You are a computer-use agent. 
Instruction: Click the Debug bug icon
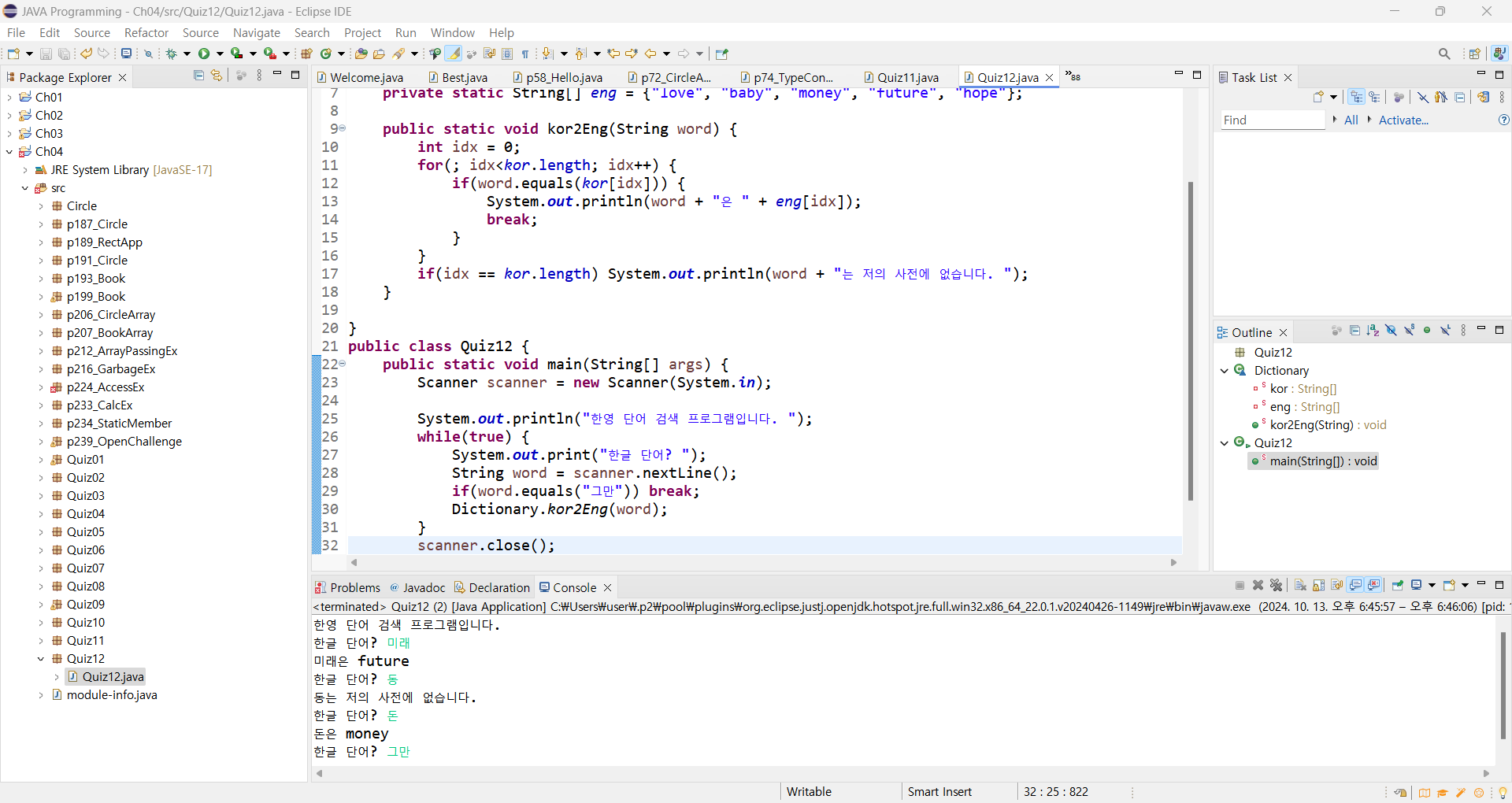tap(171, 54)
